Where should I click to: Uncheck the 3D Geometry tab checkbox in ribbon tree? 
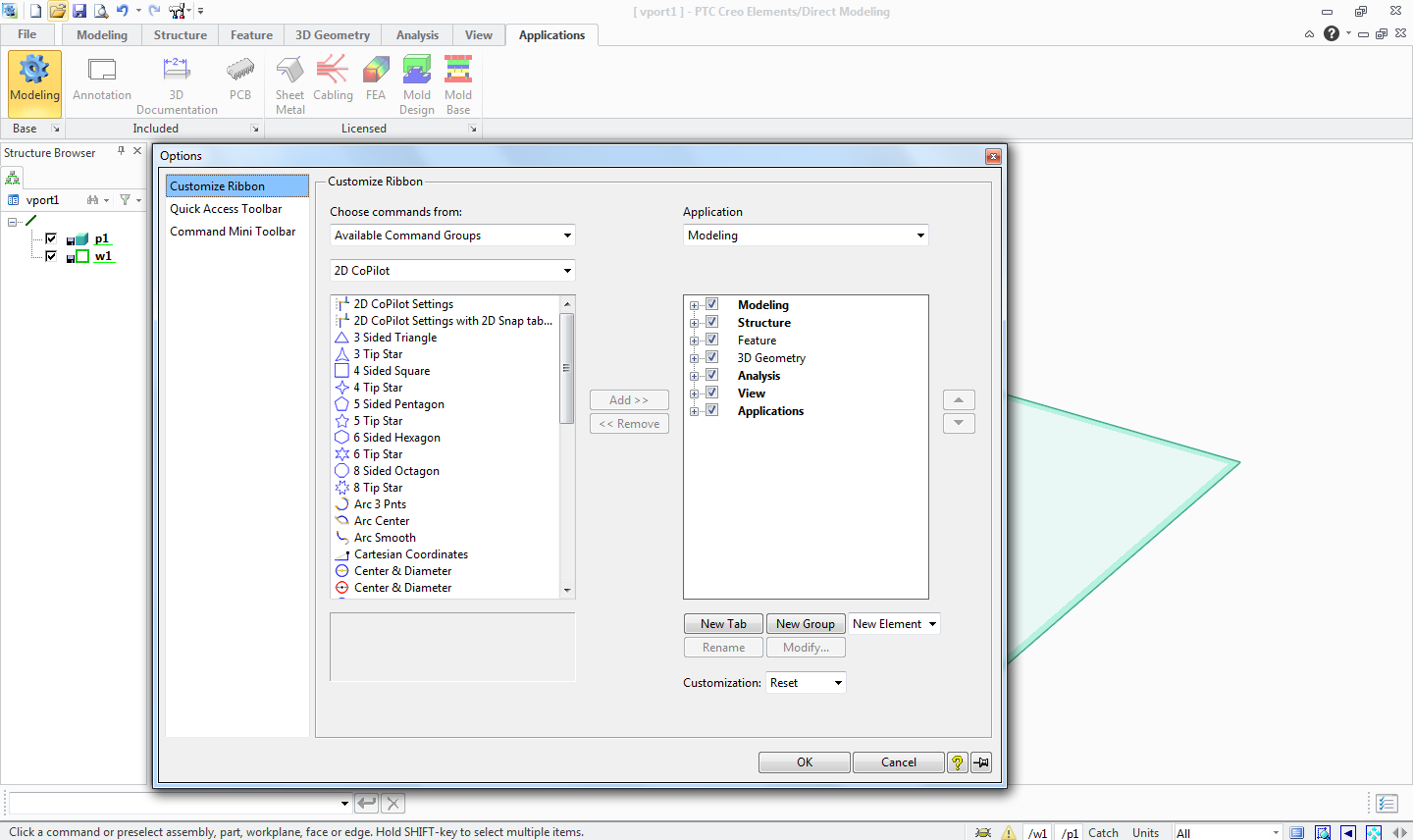point(712,357)
